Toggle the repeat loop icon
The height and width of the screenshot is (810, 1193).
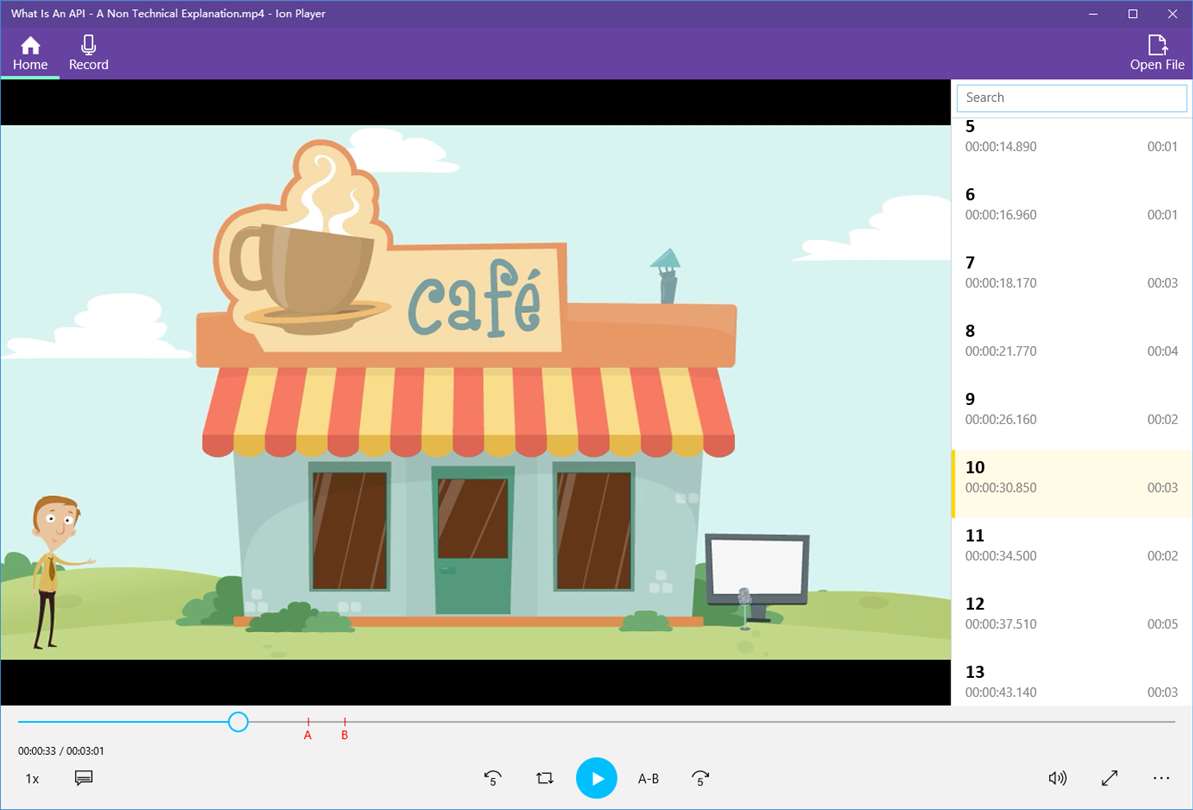click(x=545, y=778)
